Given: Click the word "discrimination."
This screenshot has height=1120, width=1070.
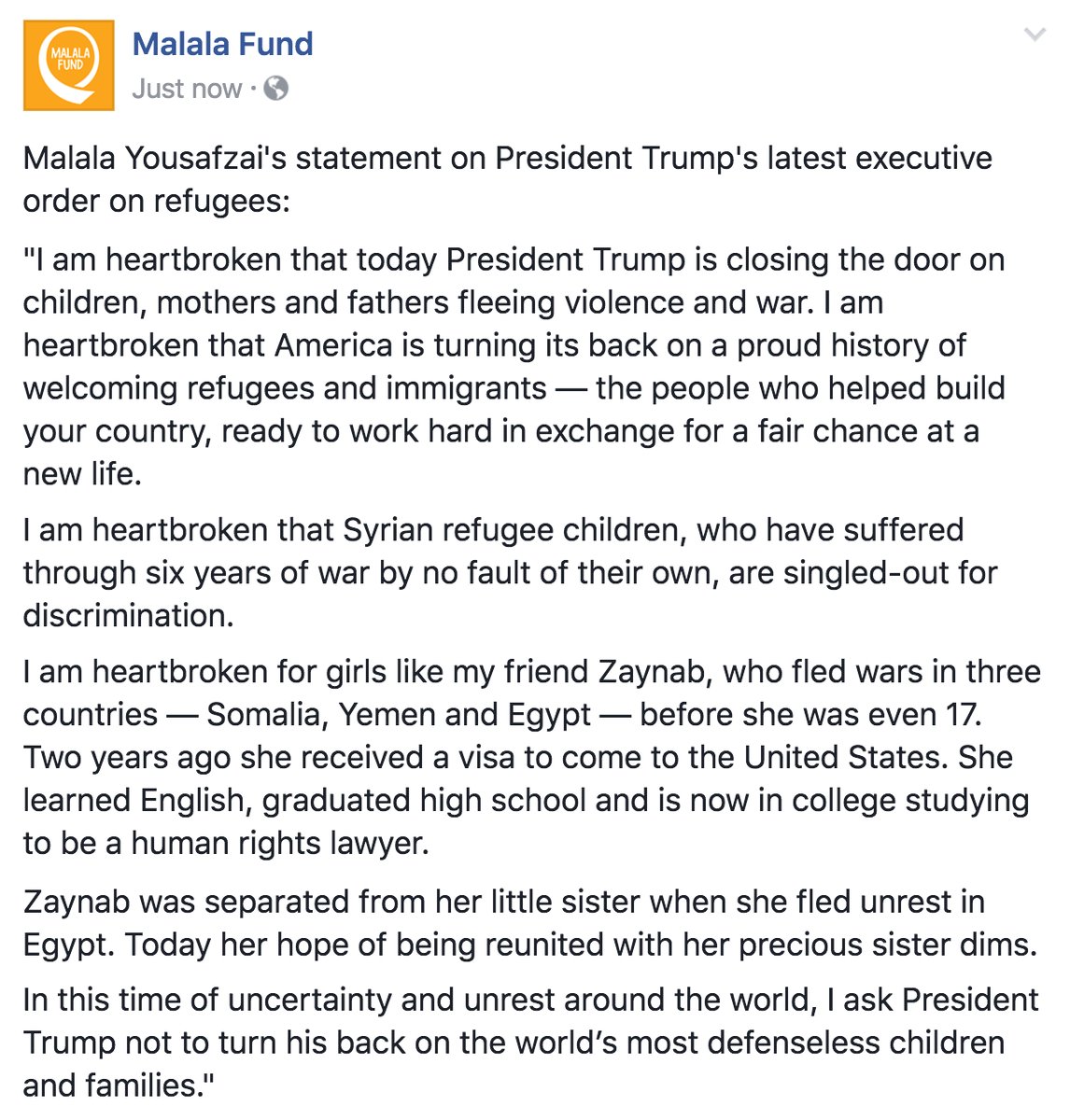Looking at the screenshot, I should 128,616.
